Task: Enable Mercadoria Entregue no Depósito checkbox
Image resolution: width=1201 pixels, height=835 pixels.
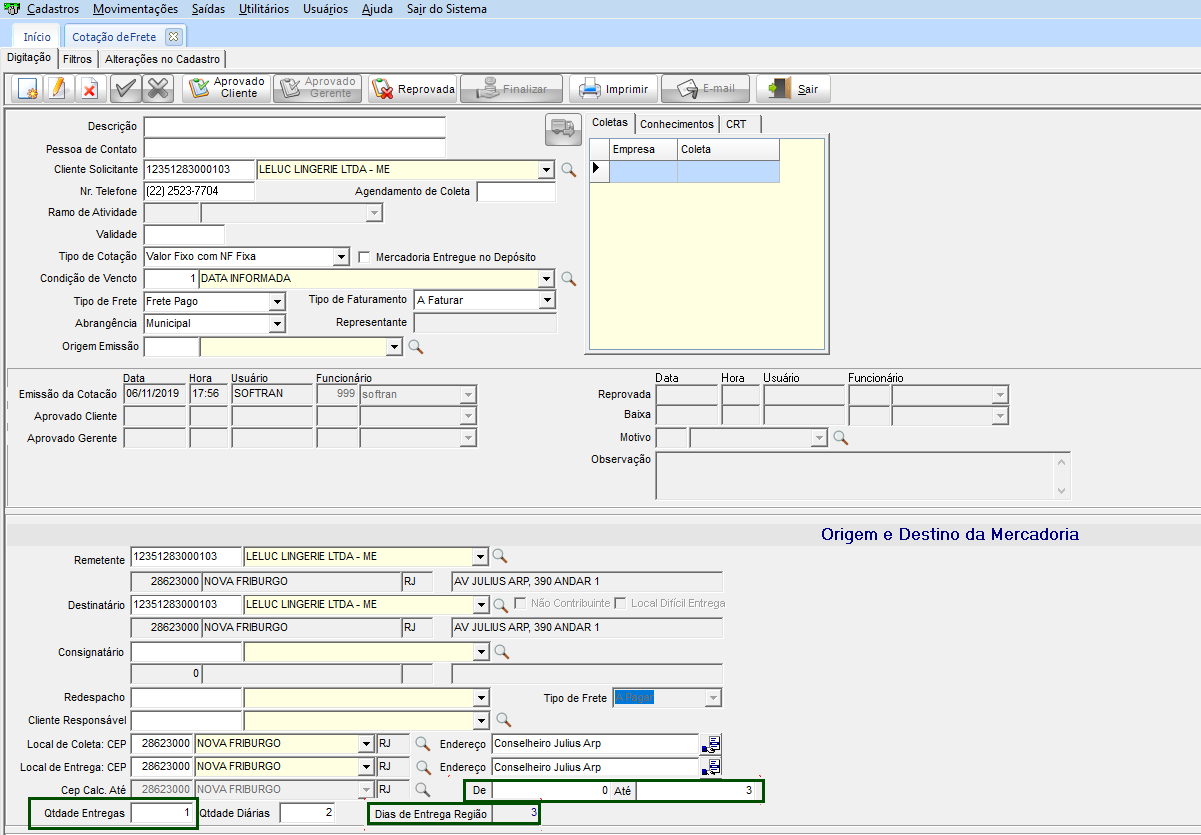Action: (365, 257)
